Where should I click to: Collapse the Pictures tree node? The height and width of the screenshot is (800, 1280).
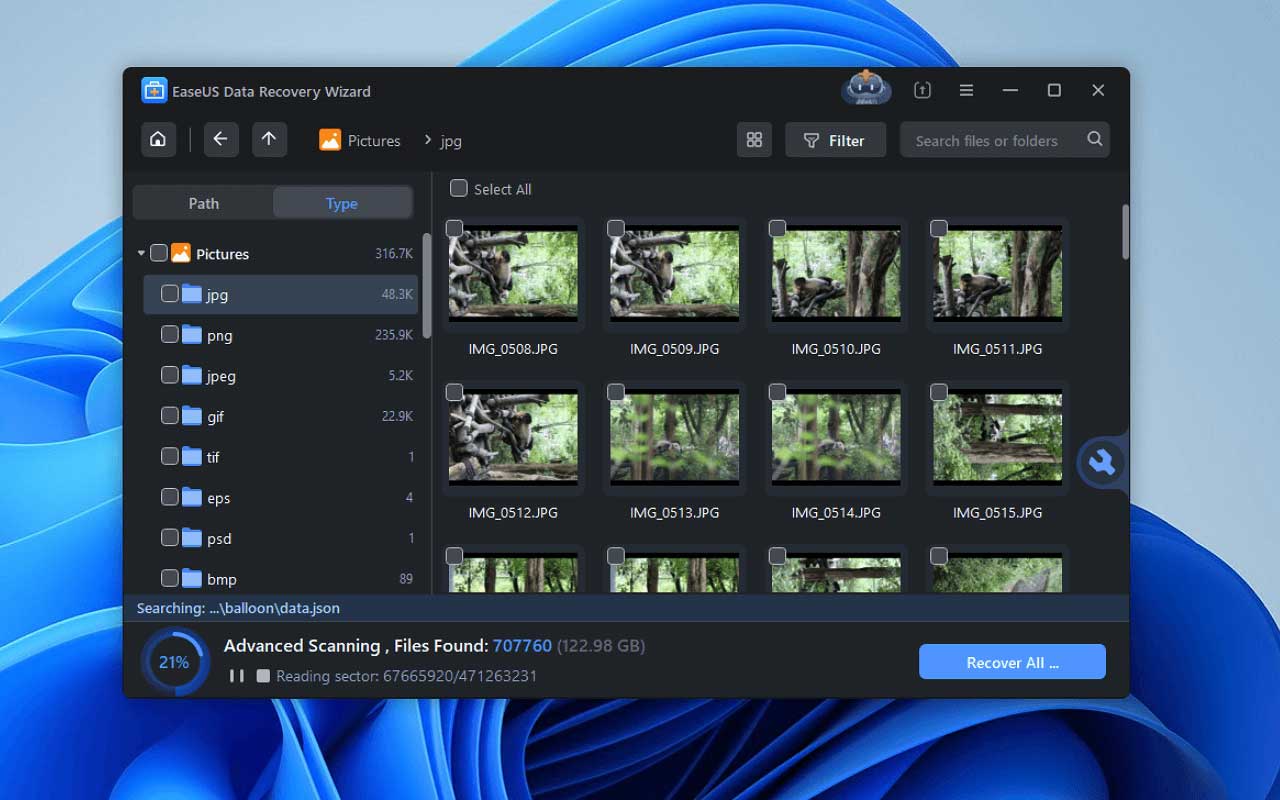click(x=141, y=254)
